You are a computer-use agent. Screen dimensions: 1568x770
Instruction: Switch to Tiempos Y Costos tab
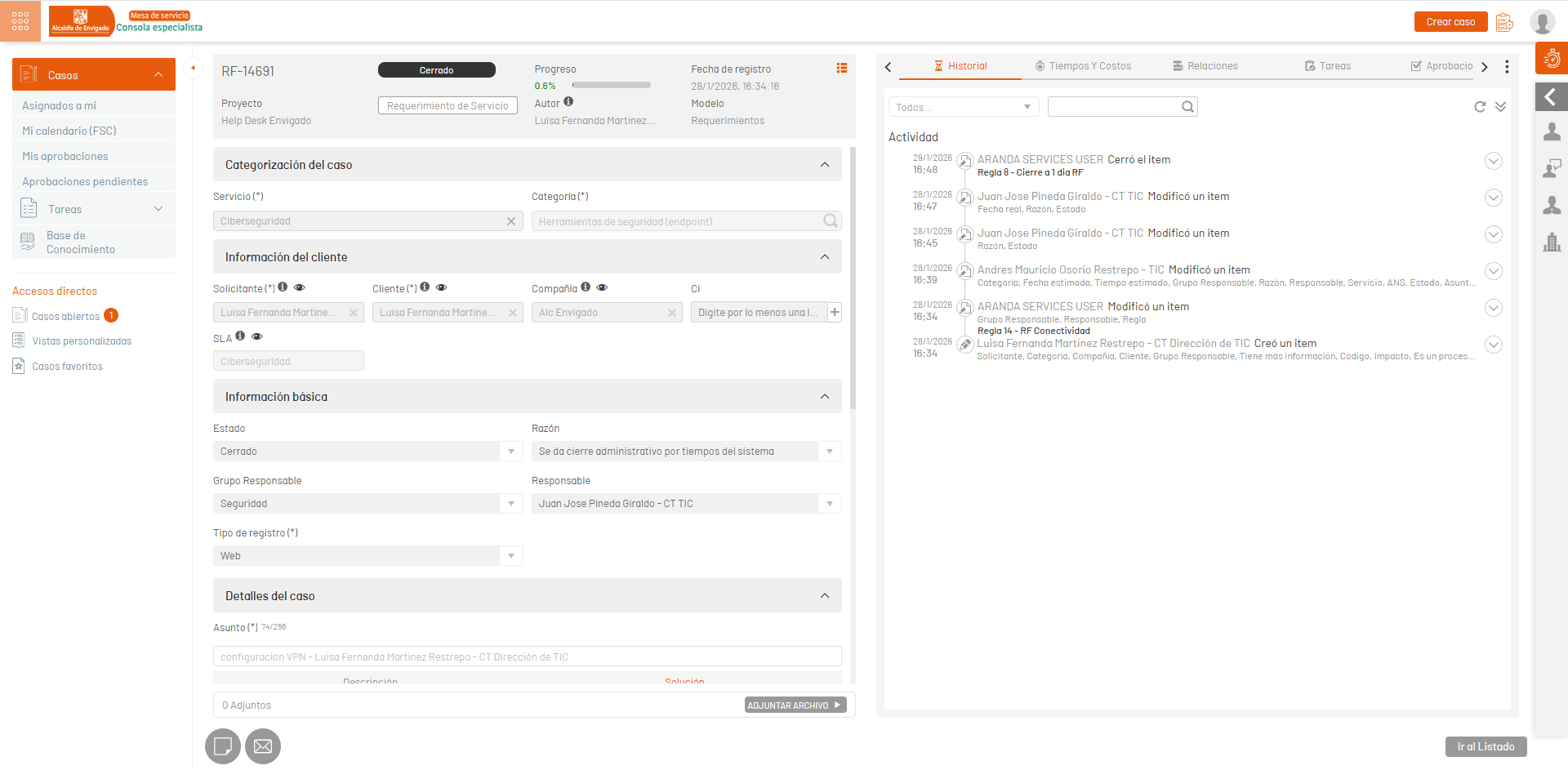click(1083, 66)
